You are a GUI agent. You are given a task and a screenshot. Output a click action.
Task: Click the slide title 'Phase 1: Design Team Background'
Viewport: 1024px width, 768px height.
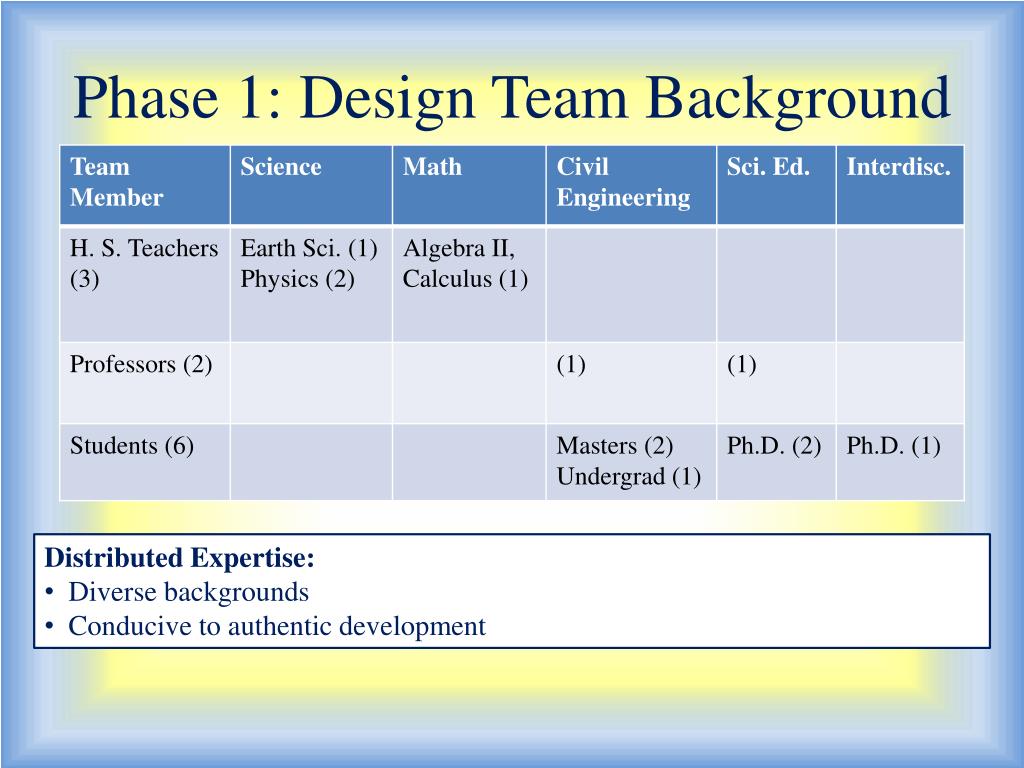click(511, 98)
